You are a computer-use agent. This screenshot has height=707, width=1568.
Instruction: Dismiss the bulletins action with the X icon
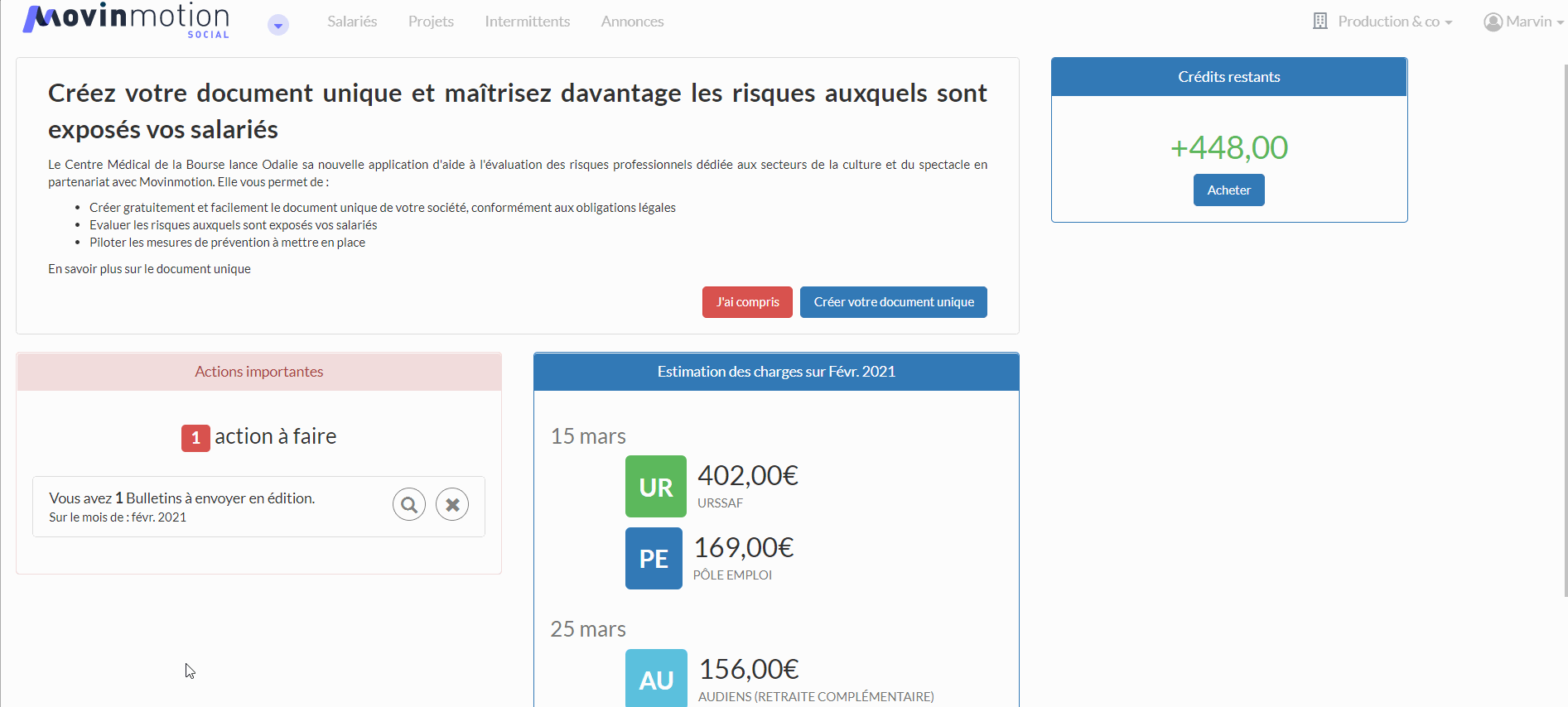pyautogui.click(x=452, y=504)
